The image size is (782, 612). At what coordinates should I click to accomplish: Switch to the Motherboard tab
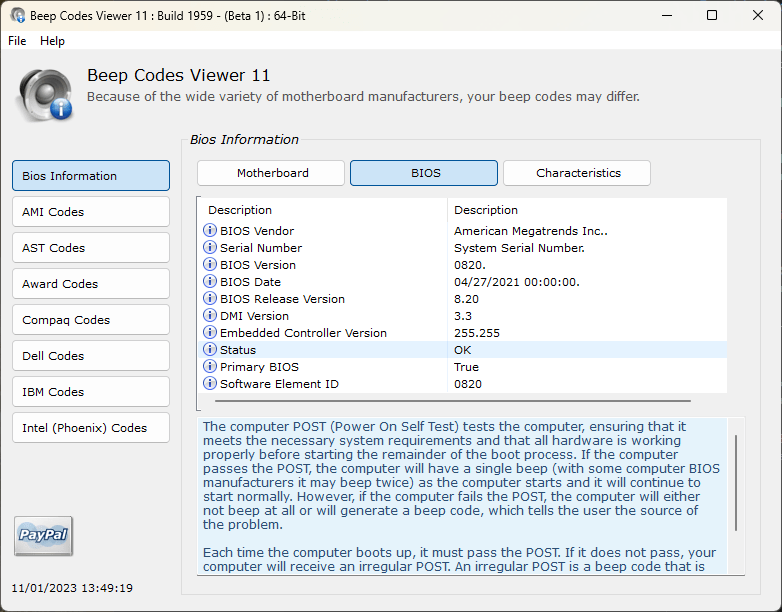(271, 173)
